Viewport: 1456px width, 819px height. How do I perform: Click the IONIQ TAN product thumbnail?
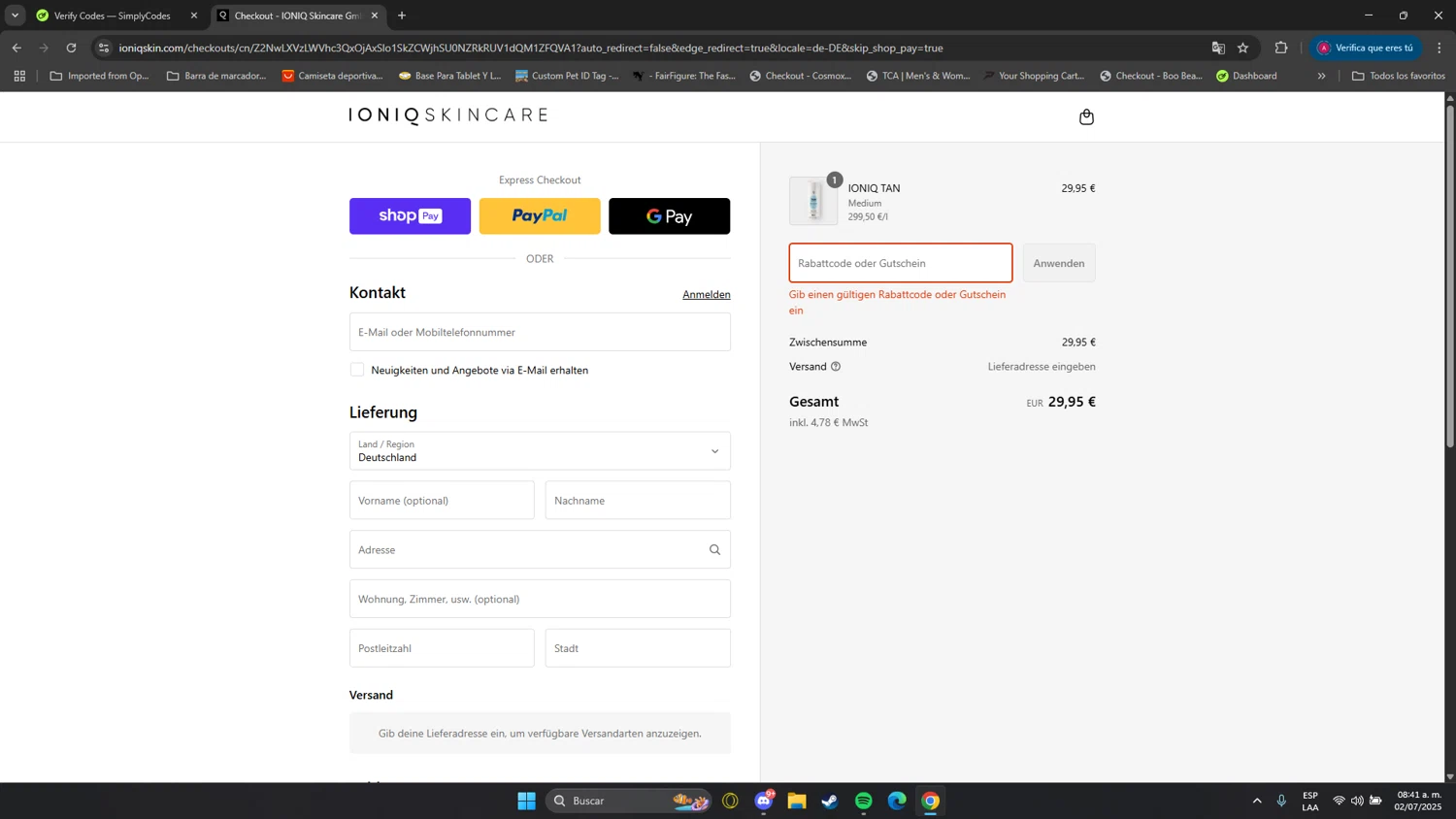(813, 201)
